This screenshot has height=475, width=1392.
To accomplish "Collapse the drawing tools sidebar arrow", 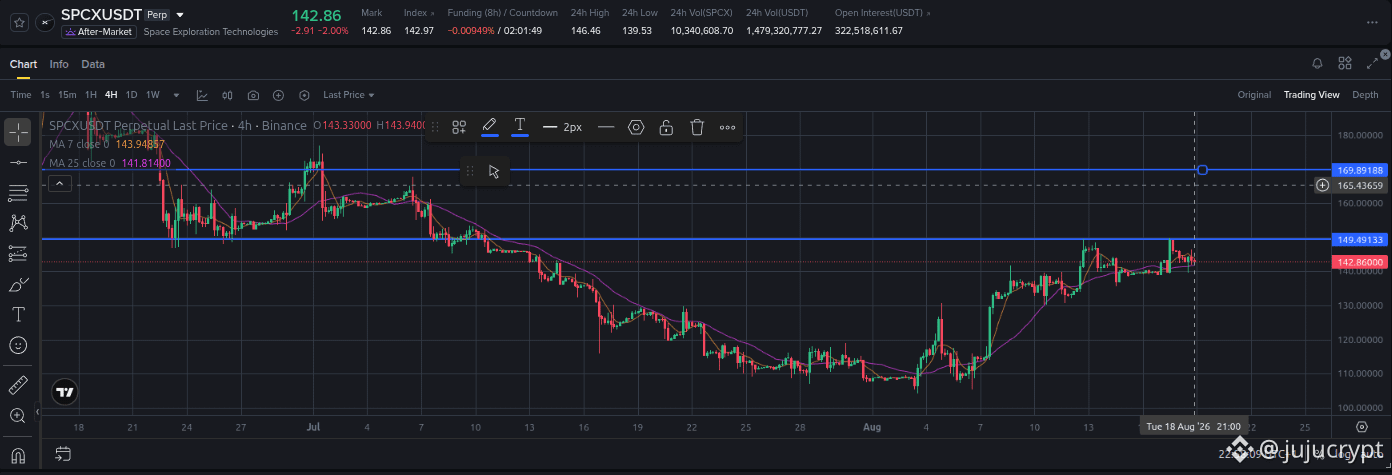I will (x=38, y=411).
